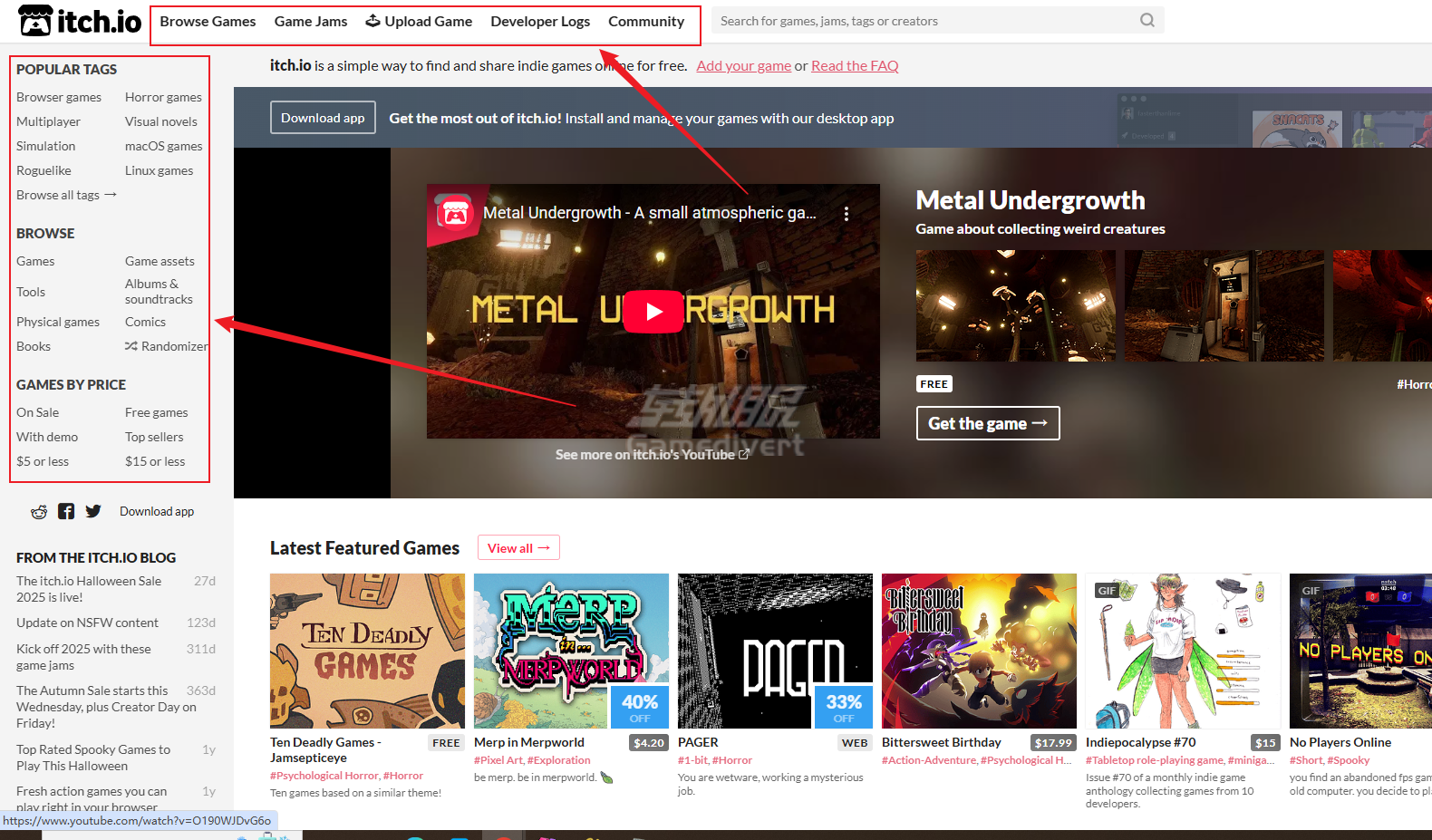View all latest featured games
The width and height of the screenshot is (1432, 840).
coord(518,548)
